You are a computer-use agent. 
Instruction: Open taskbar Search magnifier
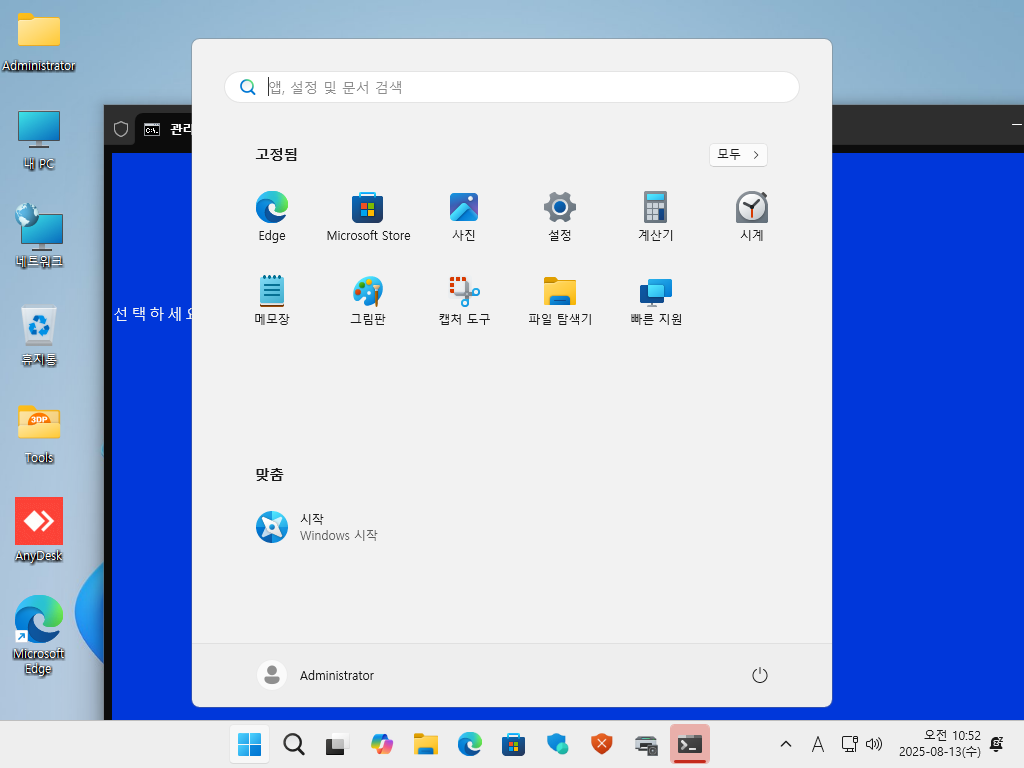pos(294,744)
